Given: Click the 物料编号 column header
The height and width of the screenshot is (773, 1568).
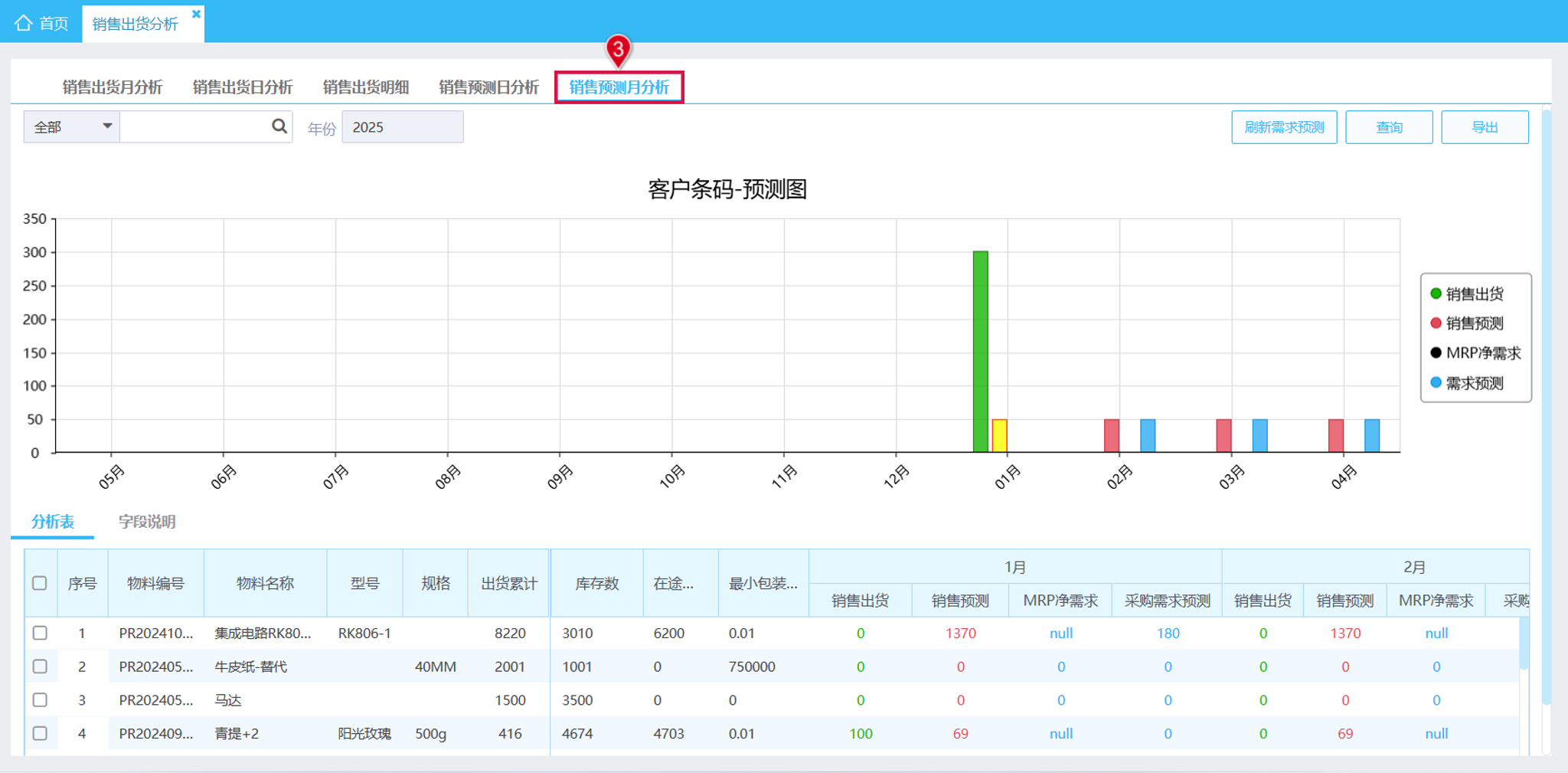Looking at the screenshot, I should pyautogui.click(x=156, y=583).
